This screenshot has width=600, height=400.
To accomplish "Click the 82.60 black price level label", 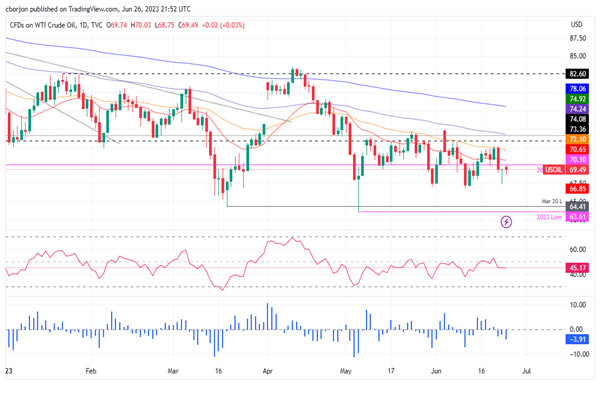I will click(x=577, y=74).
